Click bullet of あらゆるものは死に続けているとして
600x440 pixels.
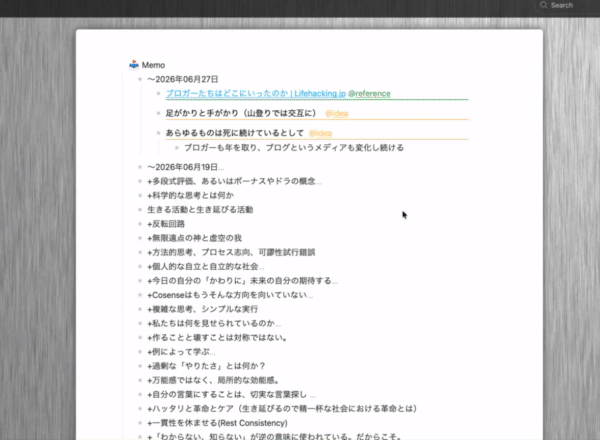(158, 133)
